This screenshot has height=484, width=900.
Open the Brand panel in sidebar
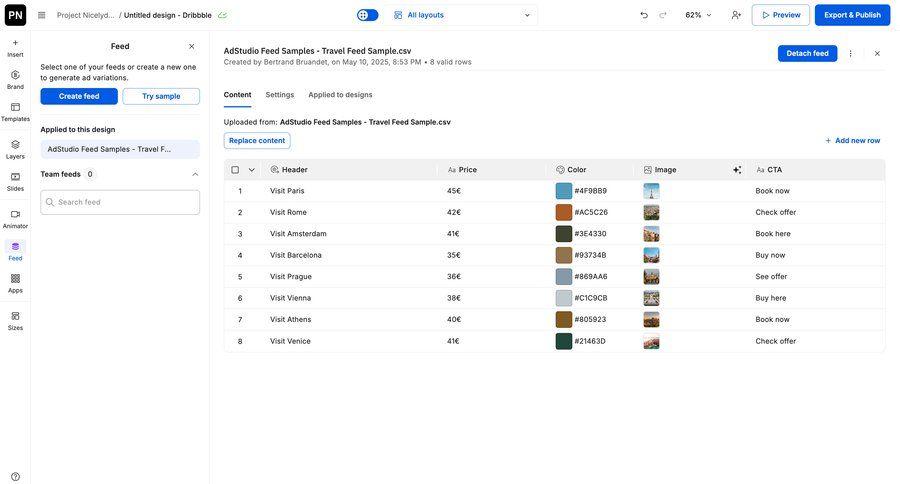[x=15, y=79]
